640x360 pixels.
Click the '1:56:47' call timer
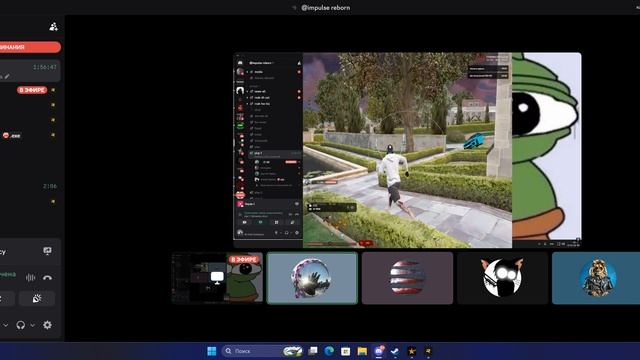coord(45,67)
